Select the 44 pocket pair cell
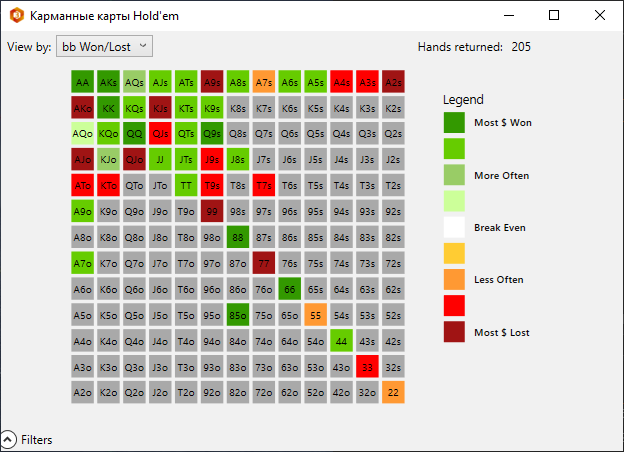The height and width of the screenshot is (452, 625). click(342, 341)
